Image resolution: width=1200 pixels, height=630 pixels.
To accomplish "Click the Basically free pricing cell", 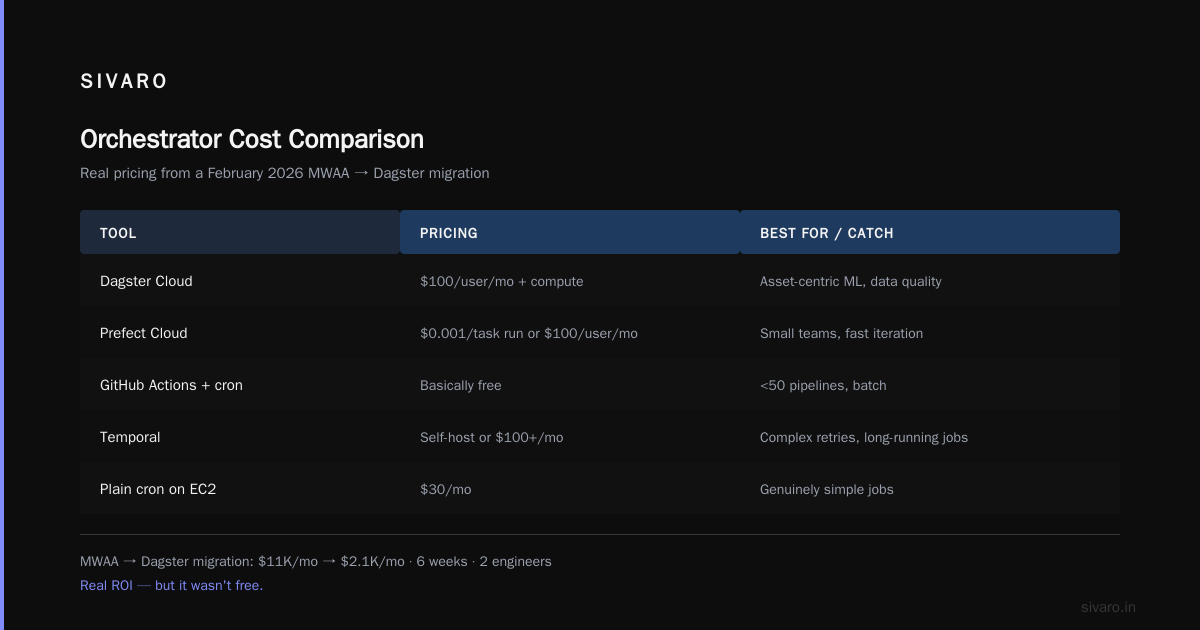I will [461, 385].
